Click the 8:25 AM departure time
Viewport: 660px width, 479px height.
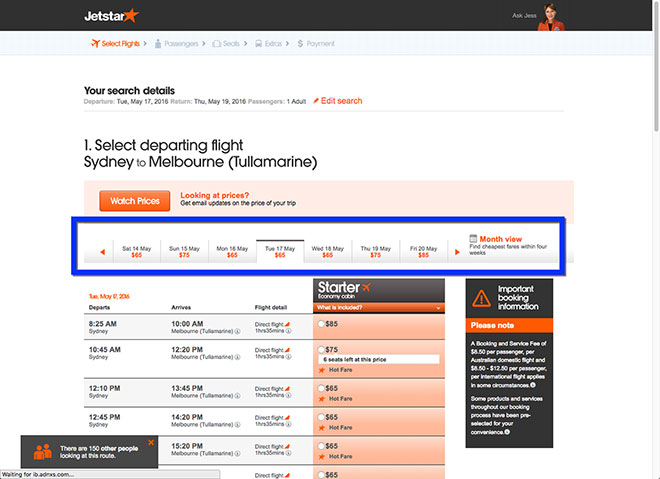click(x=103, y=324)
